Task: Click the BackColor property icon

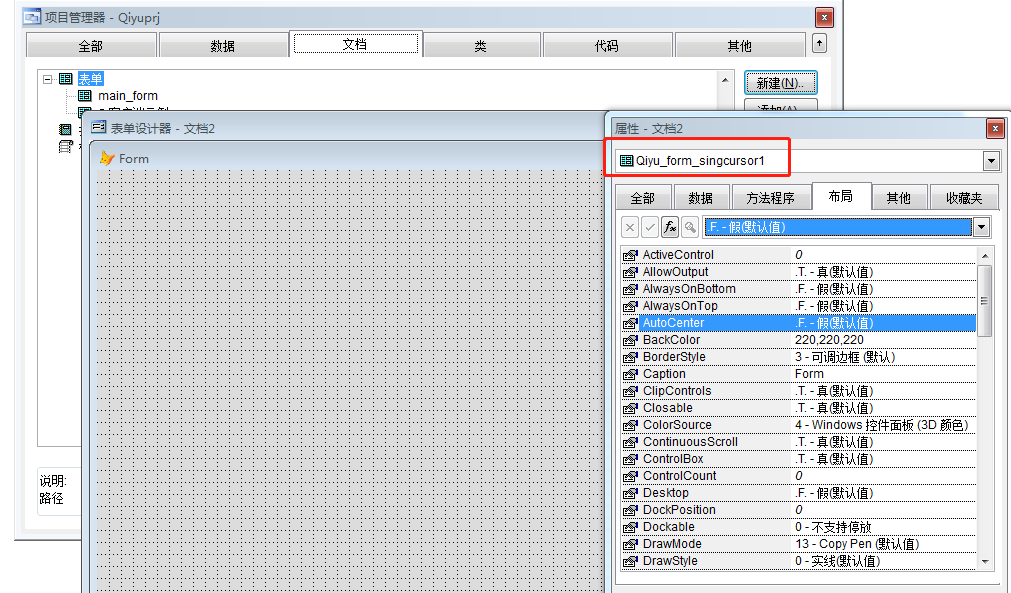Action: (x=630, y=340)
